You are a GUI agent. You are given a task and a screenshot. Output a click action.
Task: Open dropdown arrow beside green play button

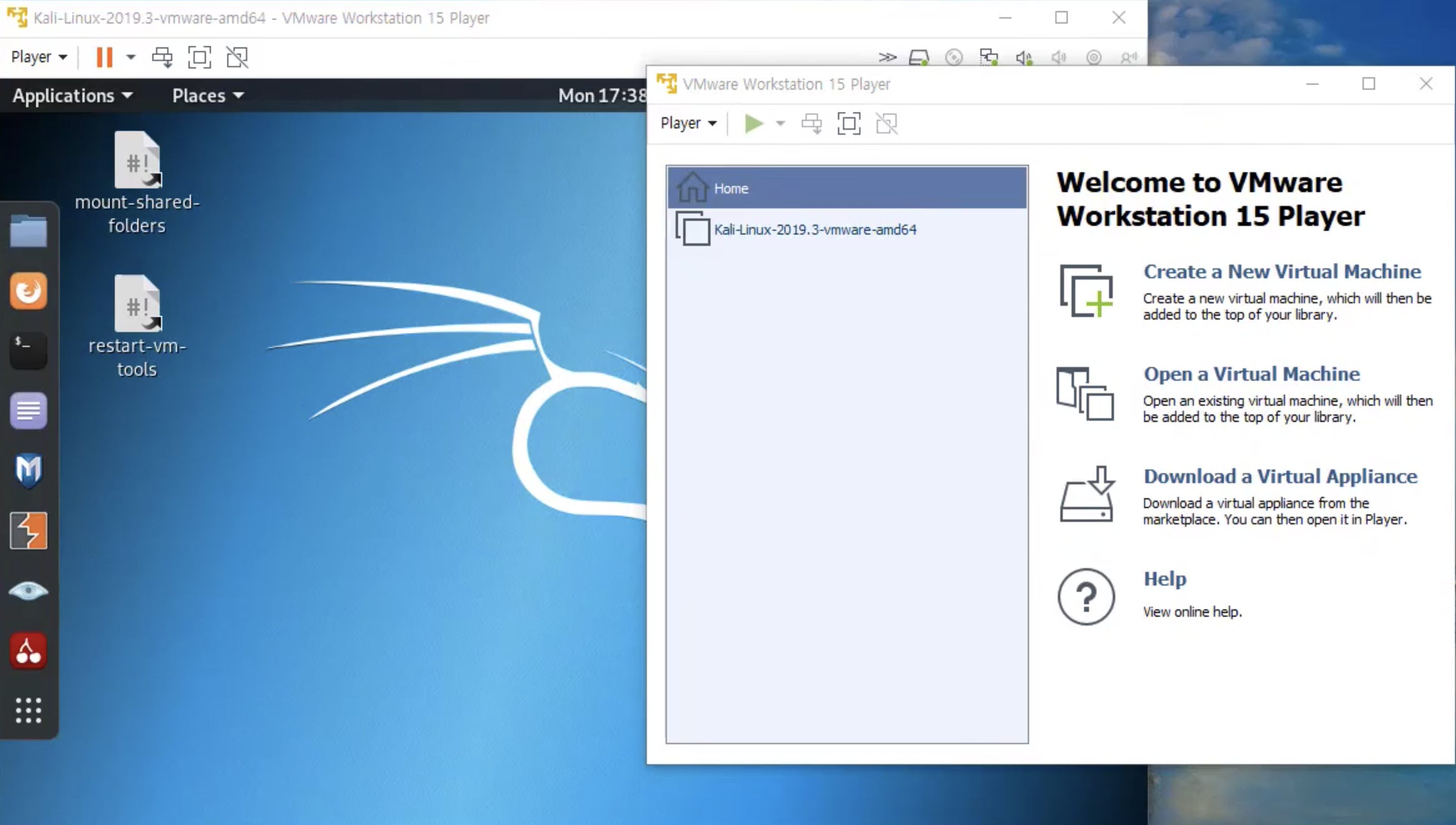point(780,124)
